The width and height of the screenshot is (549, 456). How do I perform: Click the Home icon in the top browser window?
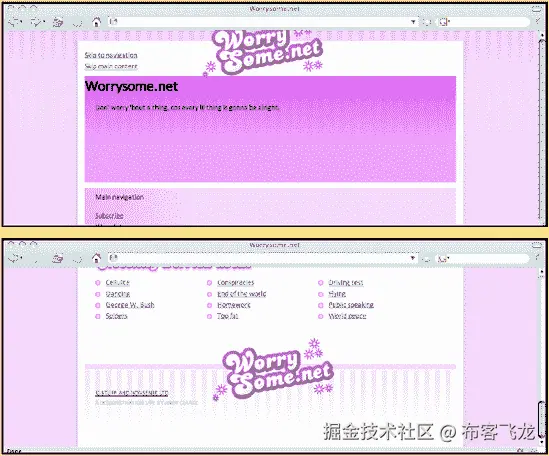click(96, 22)
